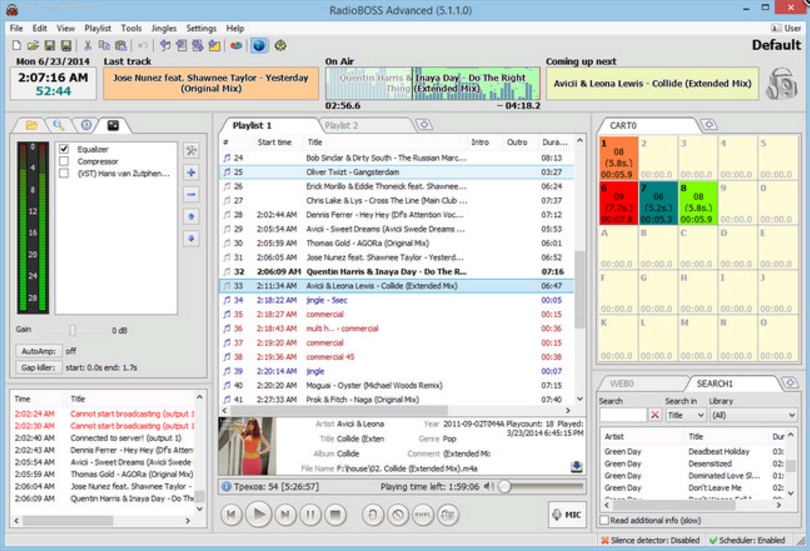This screenshot has height=551, width=810.
Task: Add a new cart tab beside CART0
Action: [x=709, y=124]
